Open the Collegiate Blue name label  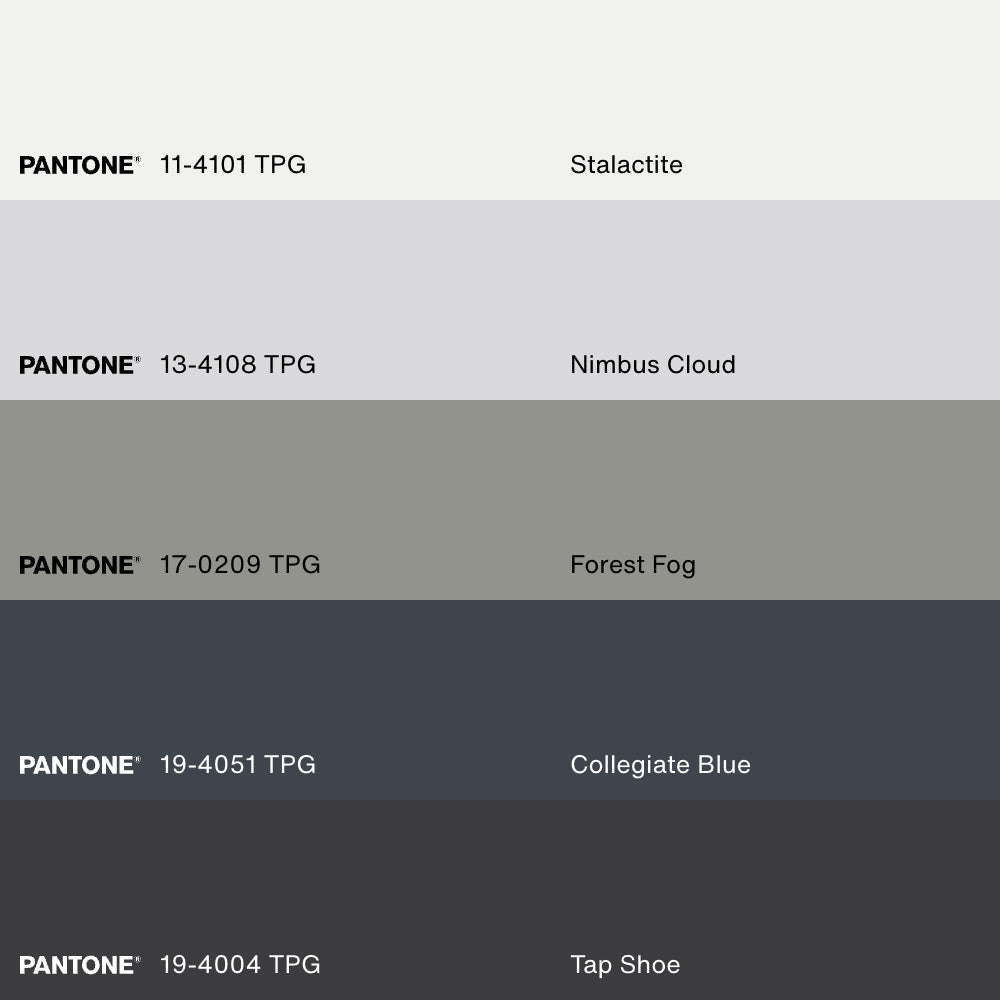[660, 765]
